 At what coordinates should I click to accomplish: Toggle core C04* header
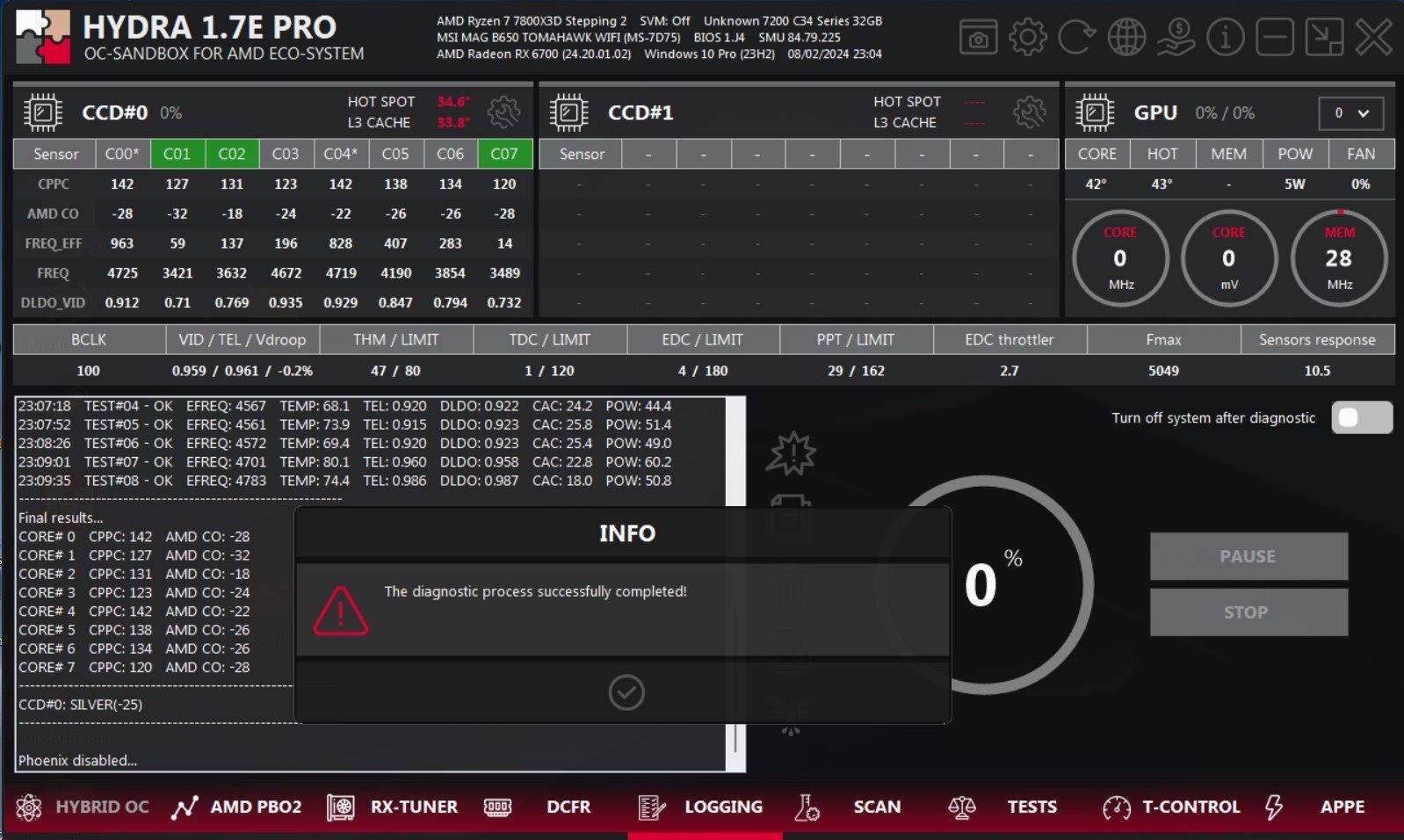pyautogui.click(x=341, y=154)
